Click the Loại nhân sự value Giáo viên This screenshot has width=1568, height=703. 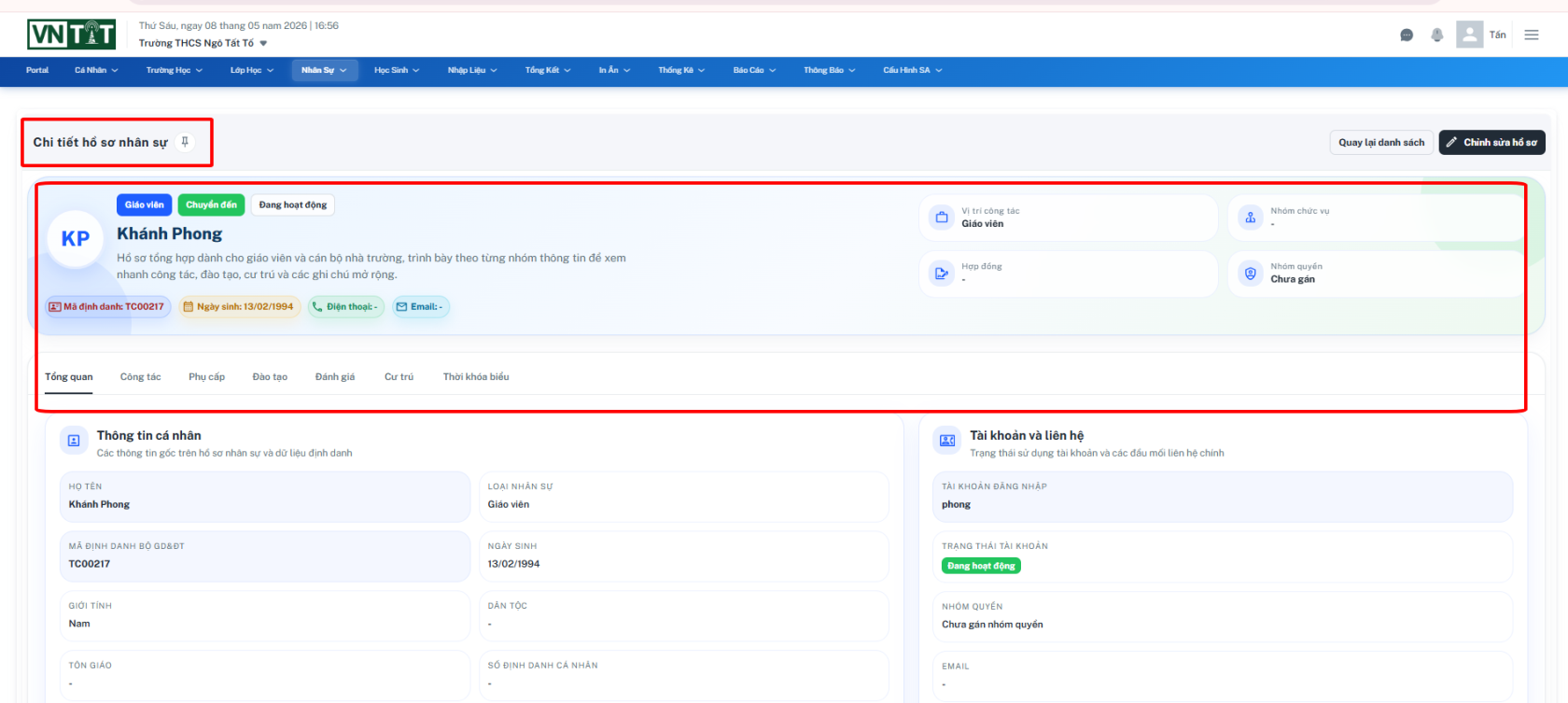509,504
